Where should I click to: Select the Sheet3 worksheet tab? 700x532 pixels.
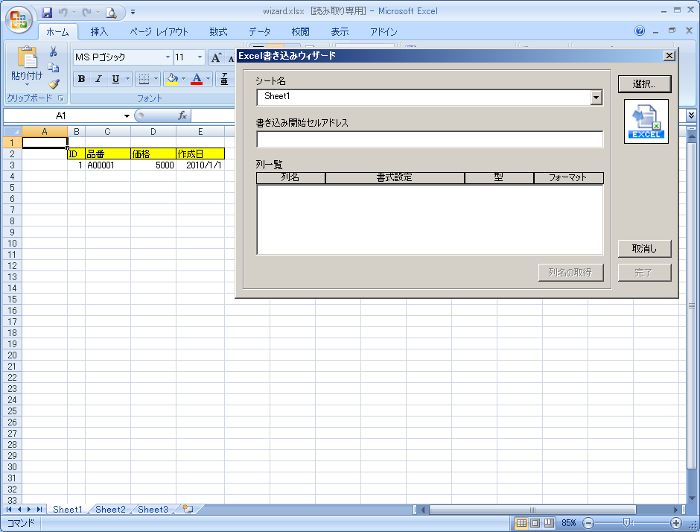(x=153, y=509)
